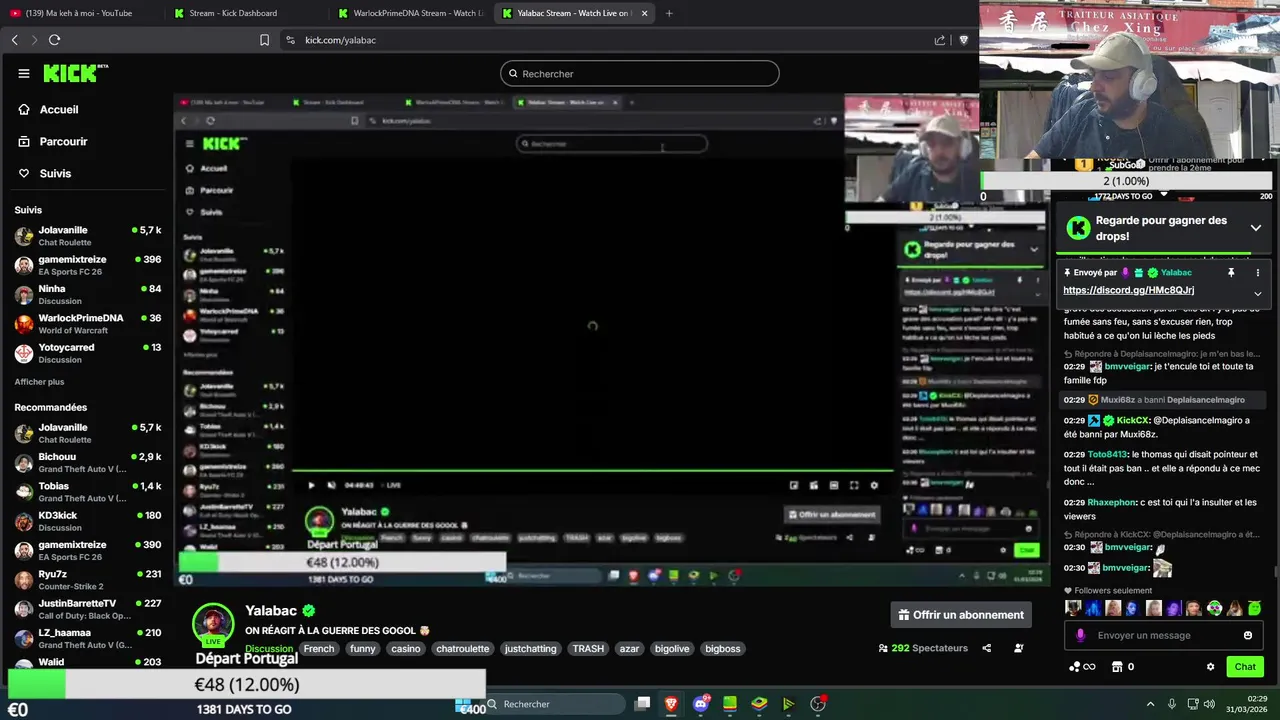The height and width of the screenshot is (720, 1280).
Task: Open Ryu7z Counter-Strike 2 channel
Action: (88, 580)
